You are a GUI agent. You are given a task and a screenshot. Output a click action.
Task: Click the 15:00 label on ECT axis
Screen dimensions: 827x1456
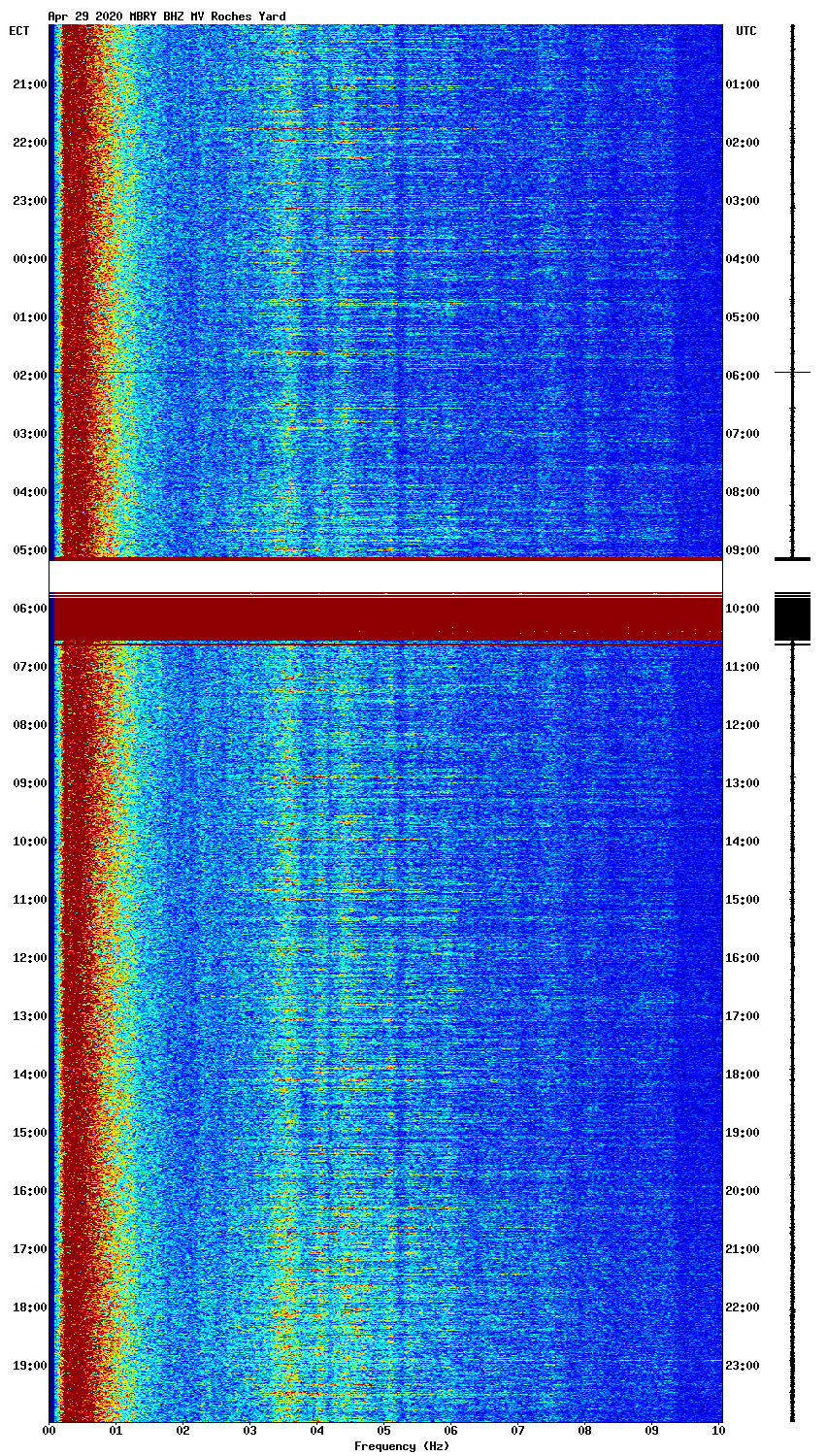click(x=30, y=1133)
